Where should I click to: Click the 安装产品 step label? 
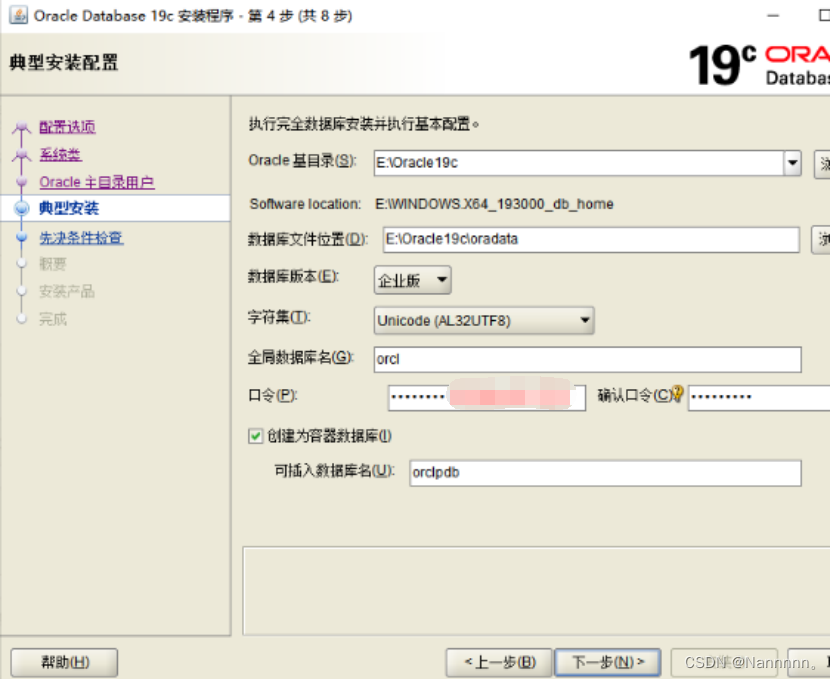pyautogui.click(x=67, y=291)
